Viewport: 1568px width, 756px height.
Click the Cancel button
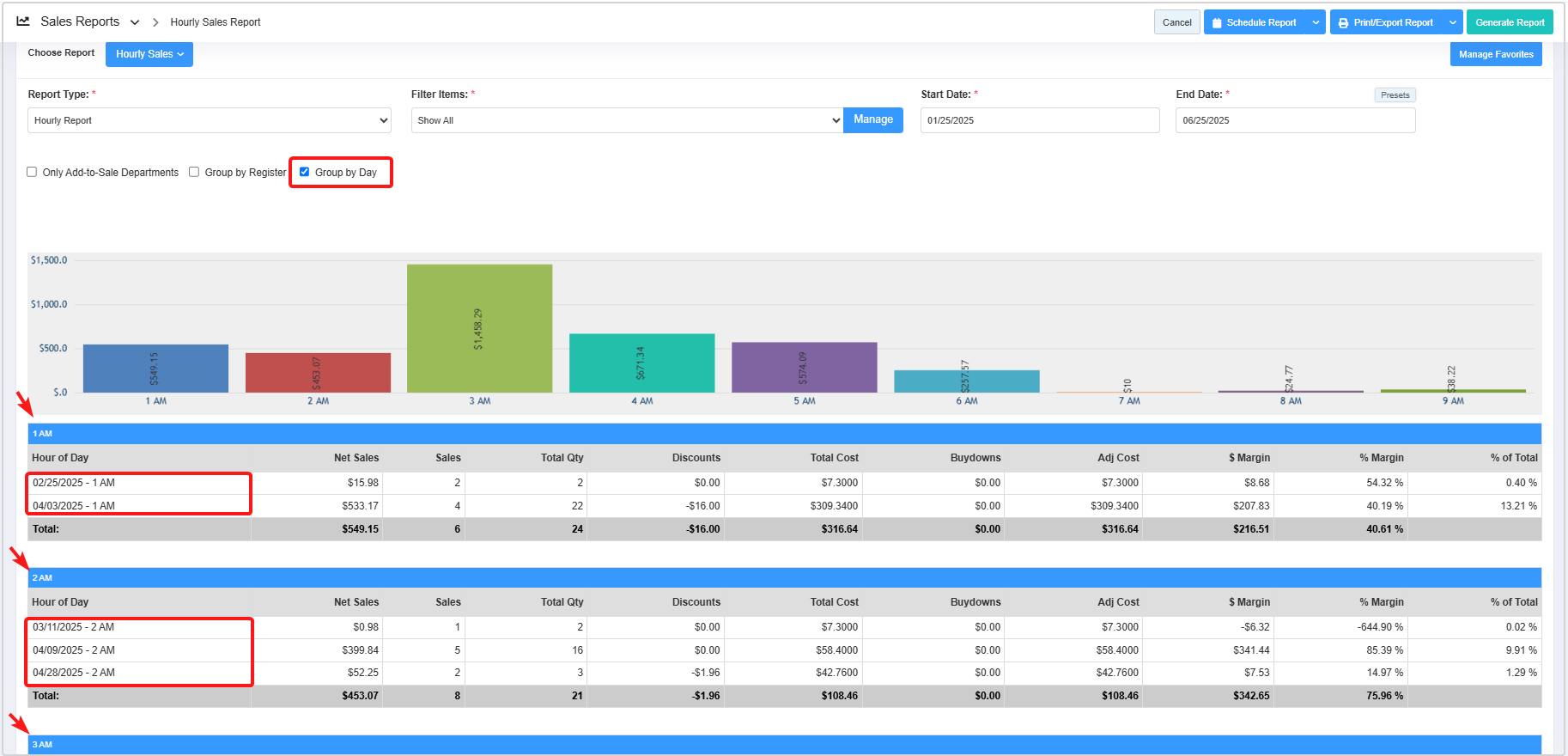pyautogui.click(x=1176, y=22)
